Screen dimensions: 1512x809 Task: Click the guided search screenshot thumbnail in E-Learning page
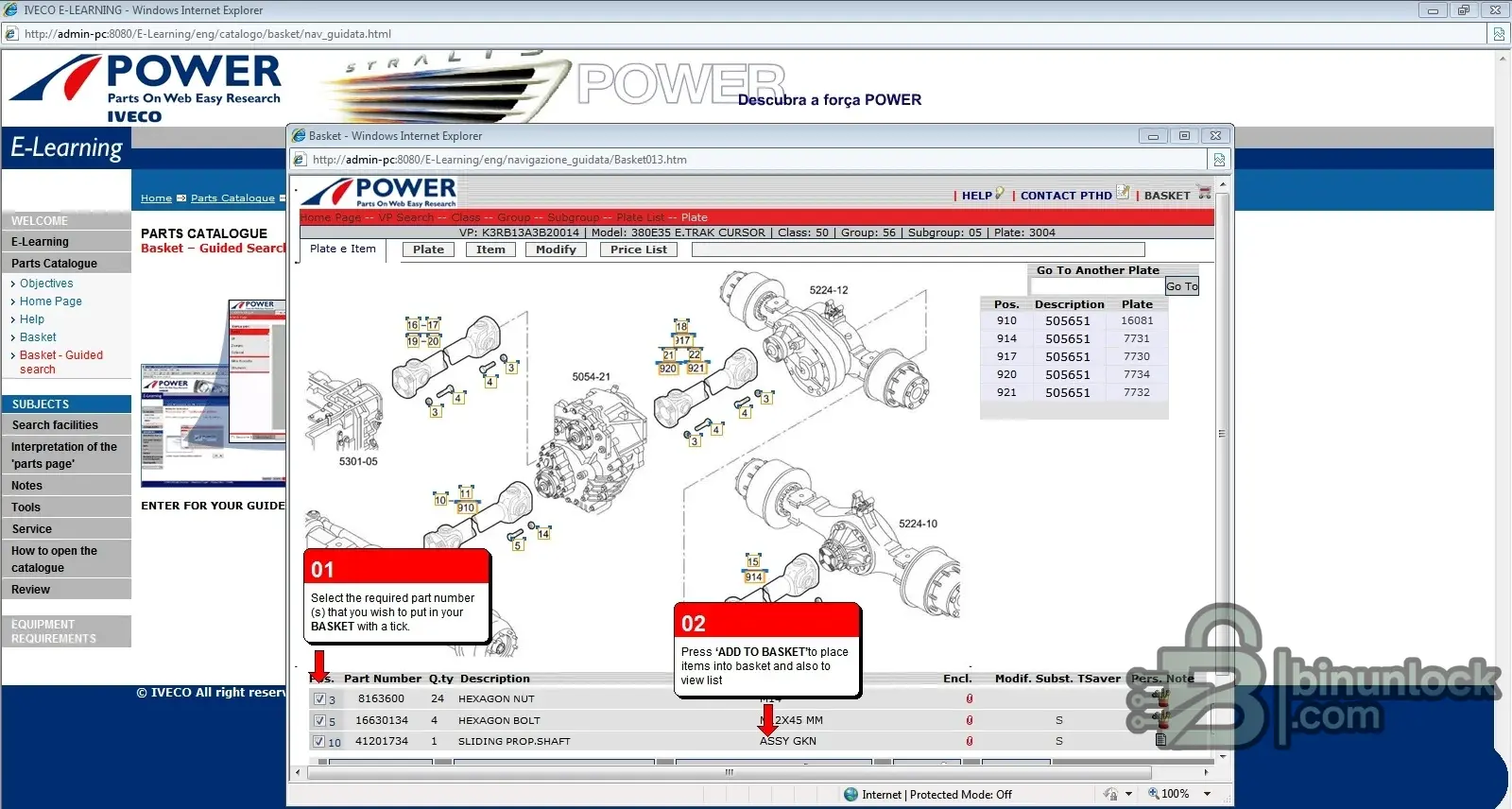[x=213, y=392]
